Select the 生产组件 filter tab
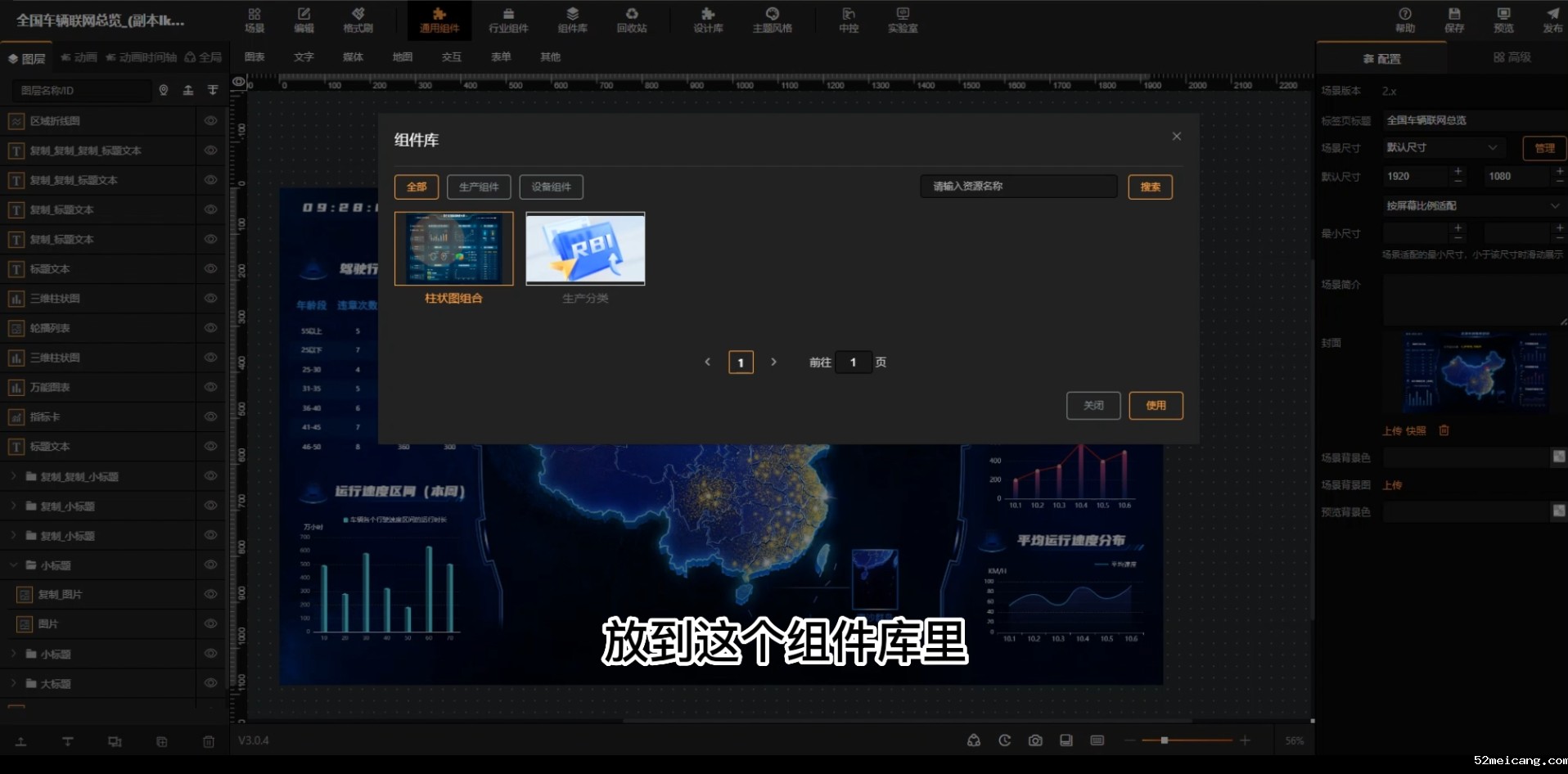The width and height of the screenshot is (1568, 774). pos(479,187)
